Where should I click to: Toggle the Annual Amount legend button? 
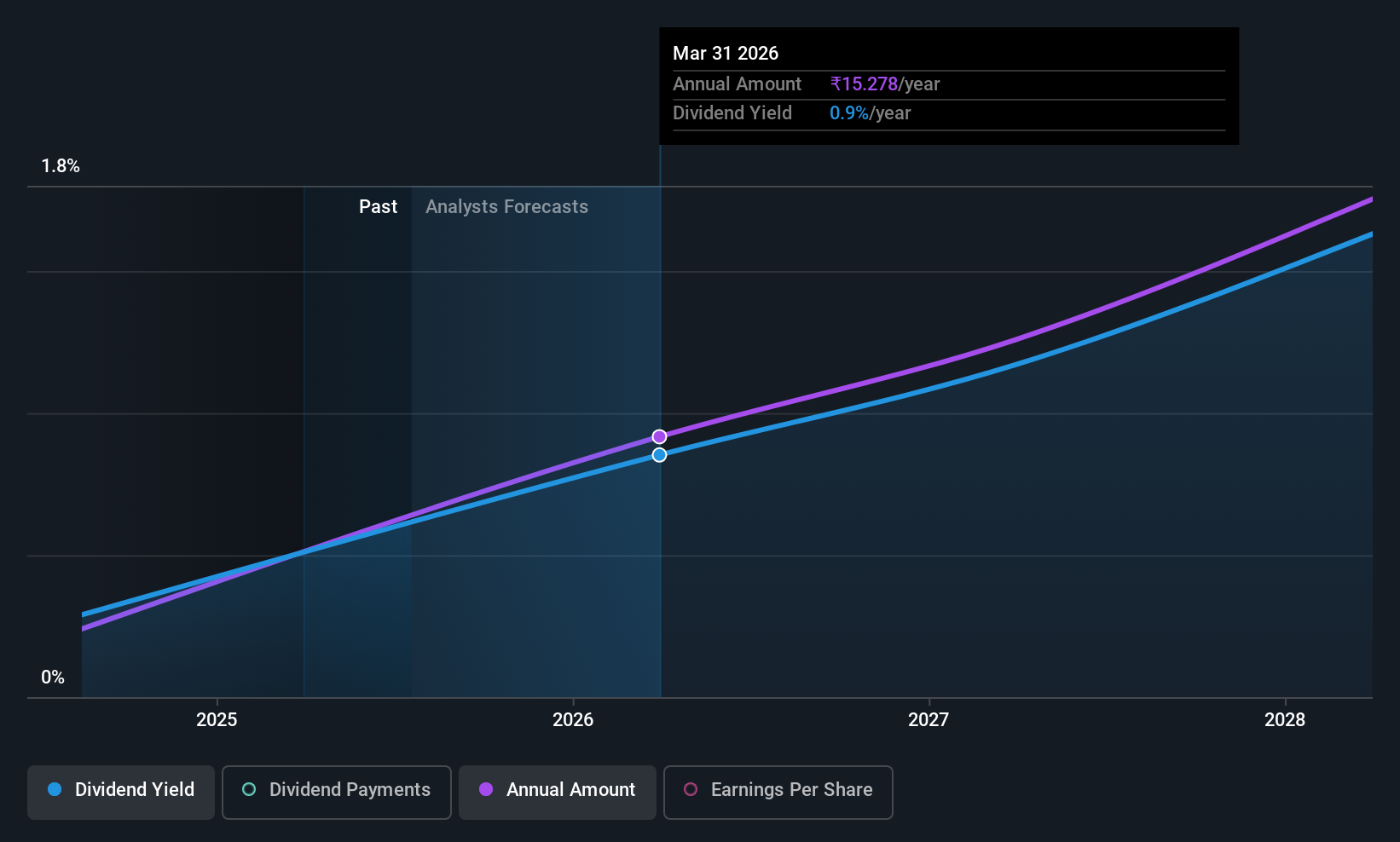(x=558, y=792)
